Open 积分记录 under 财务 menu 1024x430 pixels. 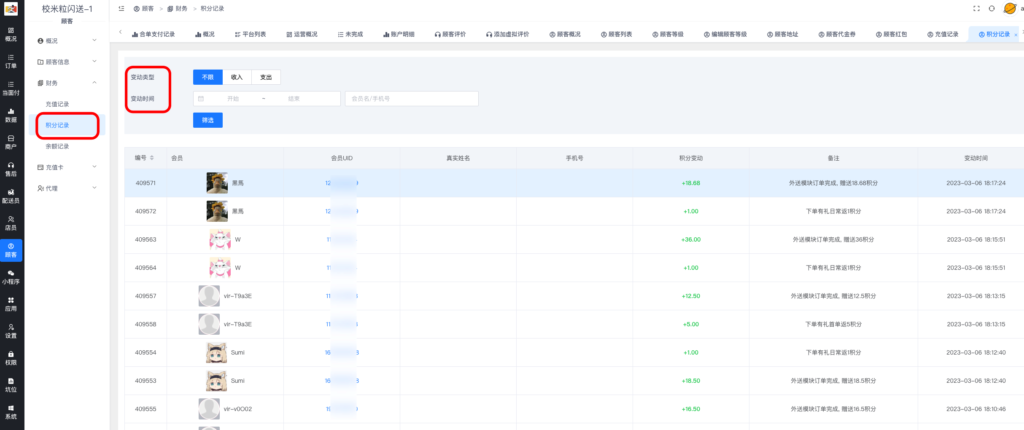[x=57, y=125]
